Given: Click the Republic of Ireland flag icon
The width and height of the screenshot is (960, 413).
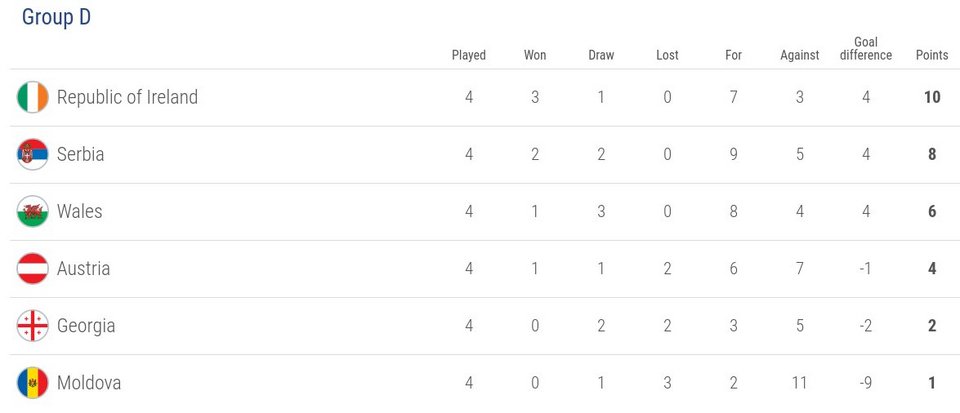Looking at the screenshot, I should point(32,97).
